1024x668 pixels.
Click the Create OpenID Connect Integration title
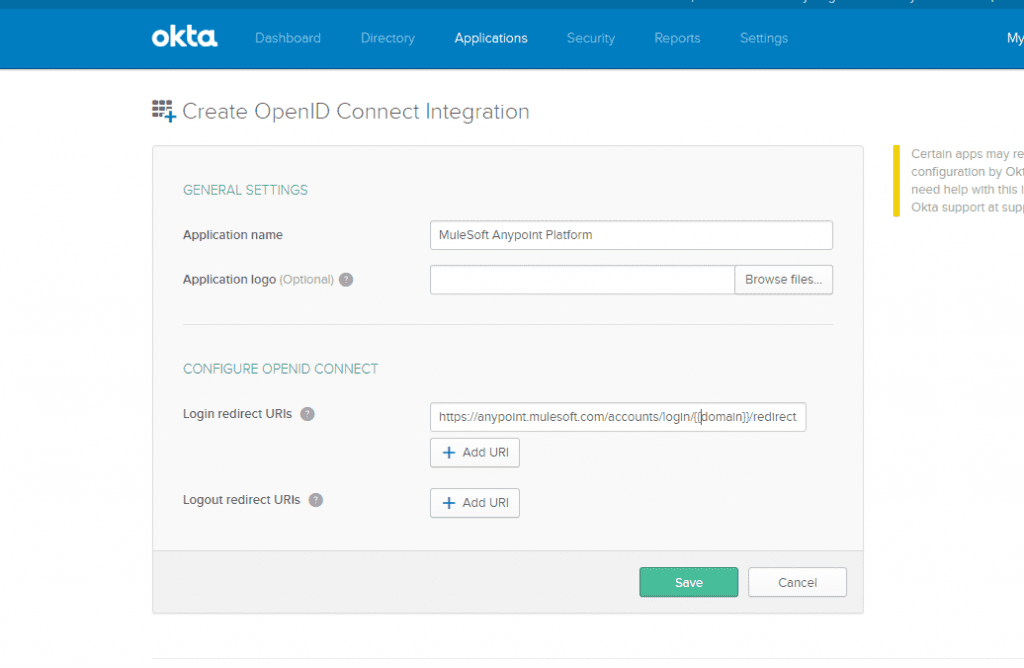click(x=356, y=112)
